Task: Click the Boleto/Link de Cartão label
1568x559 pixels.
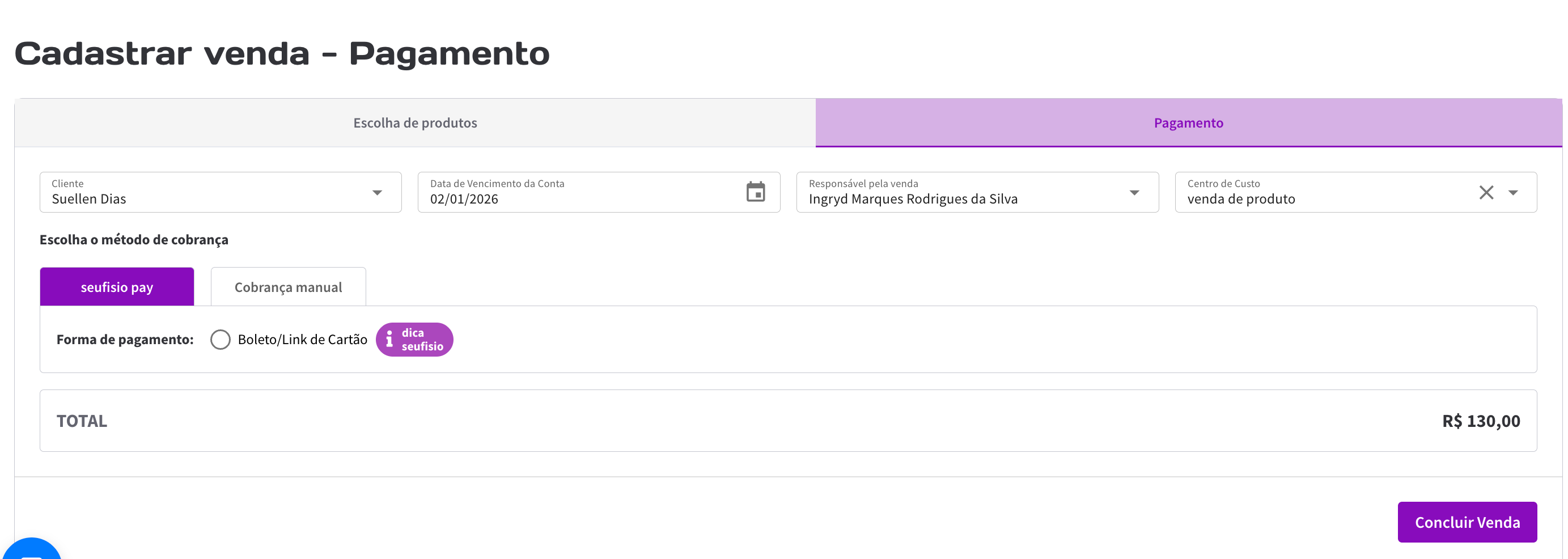Action: pos(303,339)
